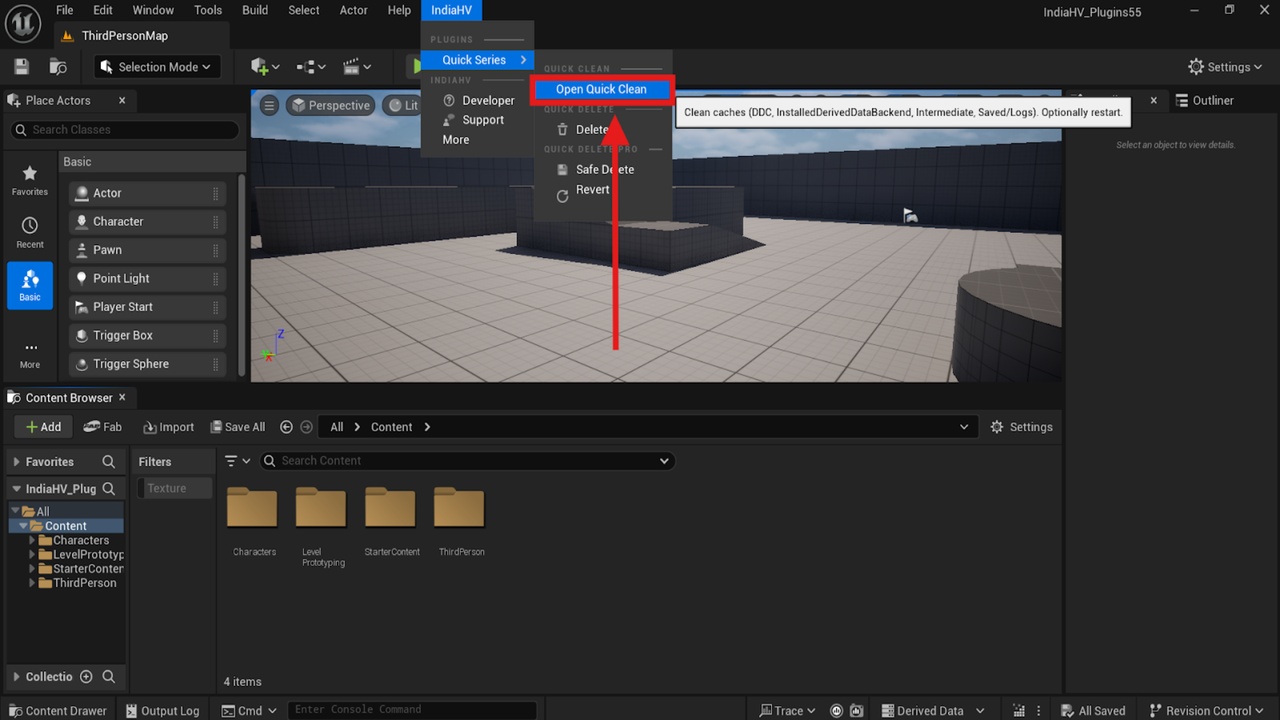Open the Favorites category in Place Actors

pyautogui.click(x=30, y=181)
